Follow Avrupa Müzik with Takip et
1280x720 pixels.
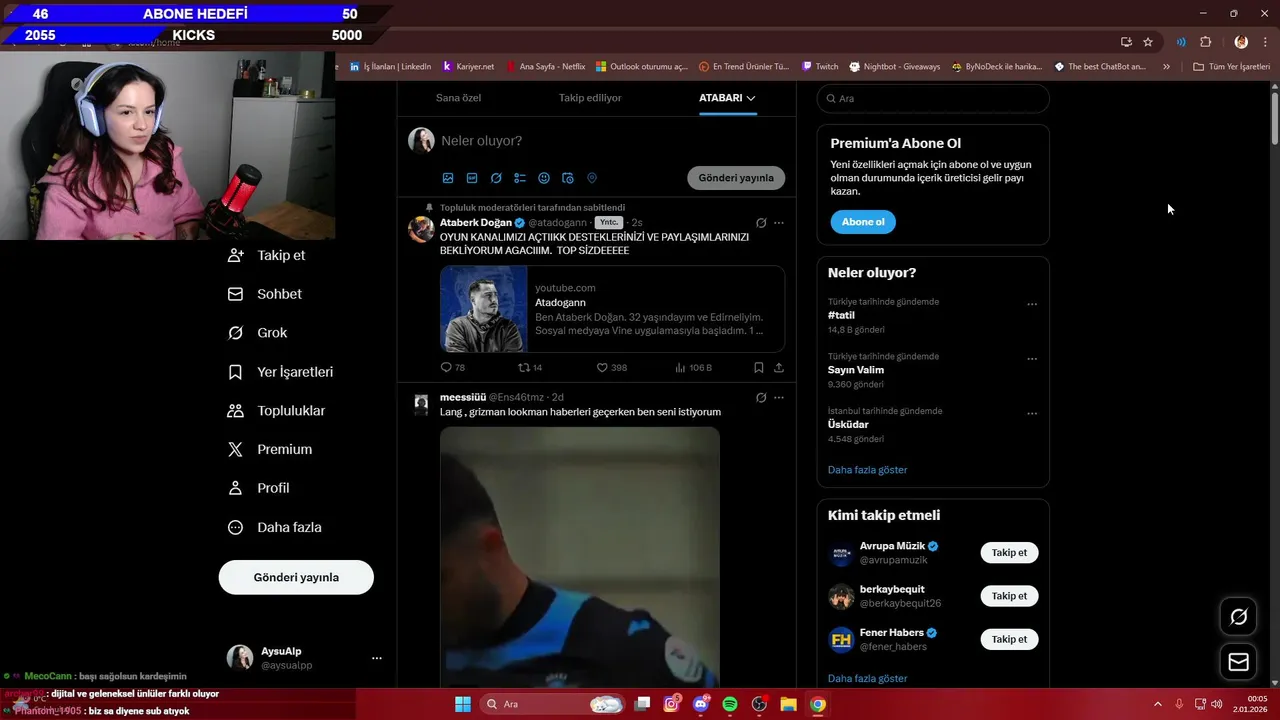1009,553
